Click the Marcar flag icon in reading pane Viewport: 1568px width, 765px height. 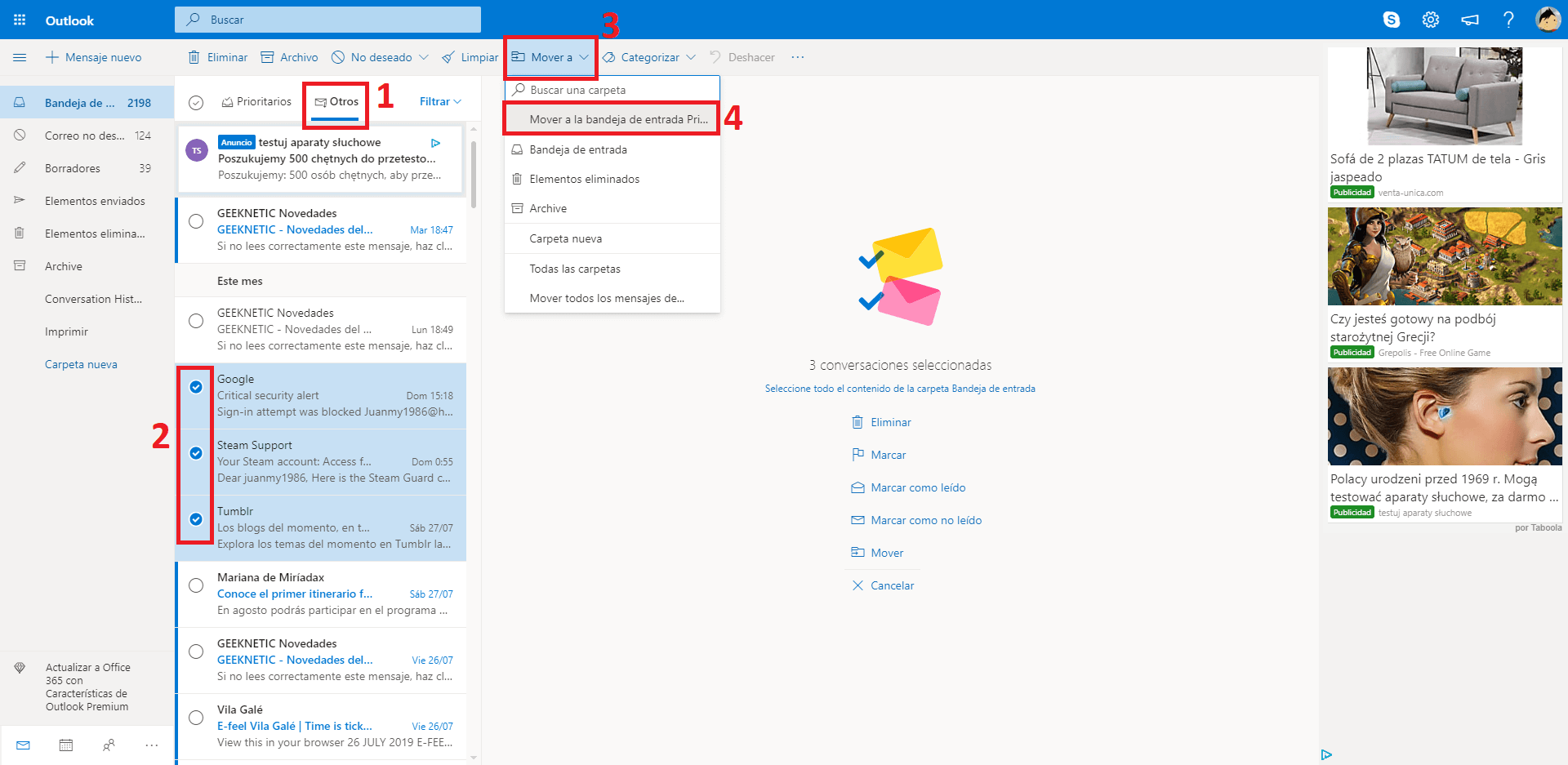pyautogui.click(x=857, y=455)
